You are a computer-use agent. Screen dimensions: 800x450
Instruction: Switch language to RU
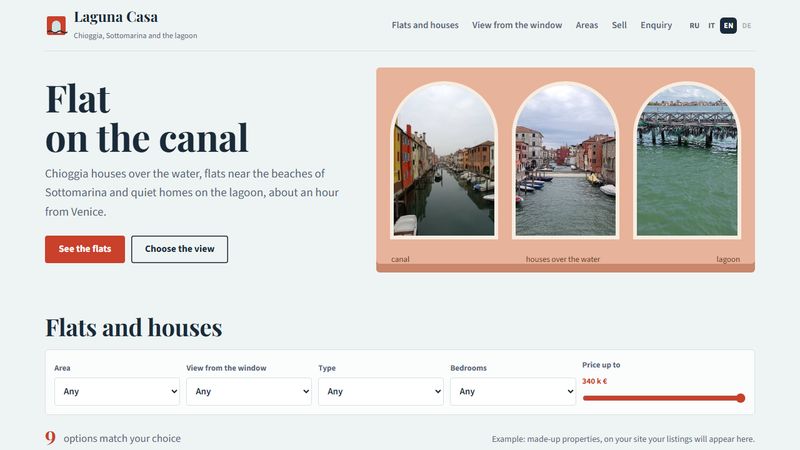694,26
